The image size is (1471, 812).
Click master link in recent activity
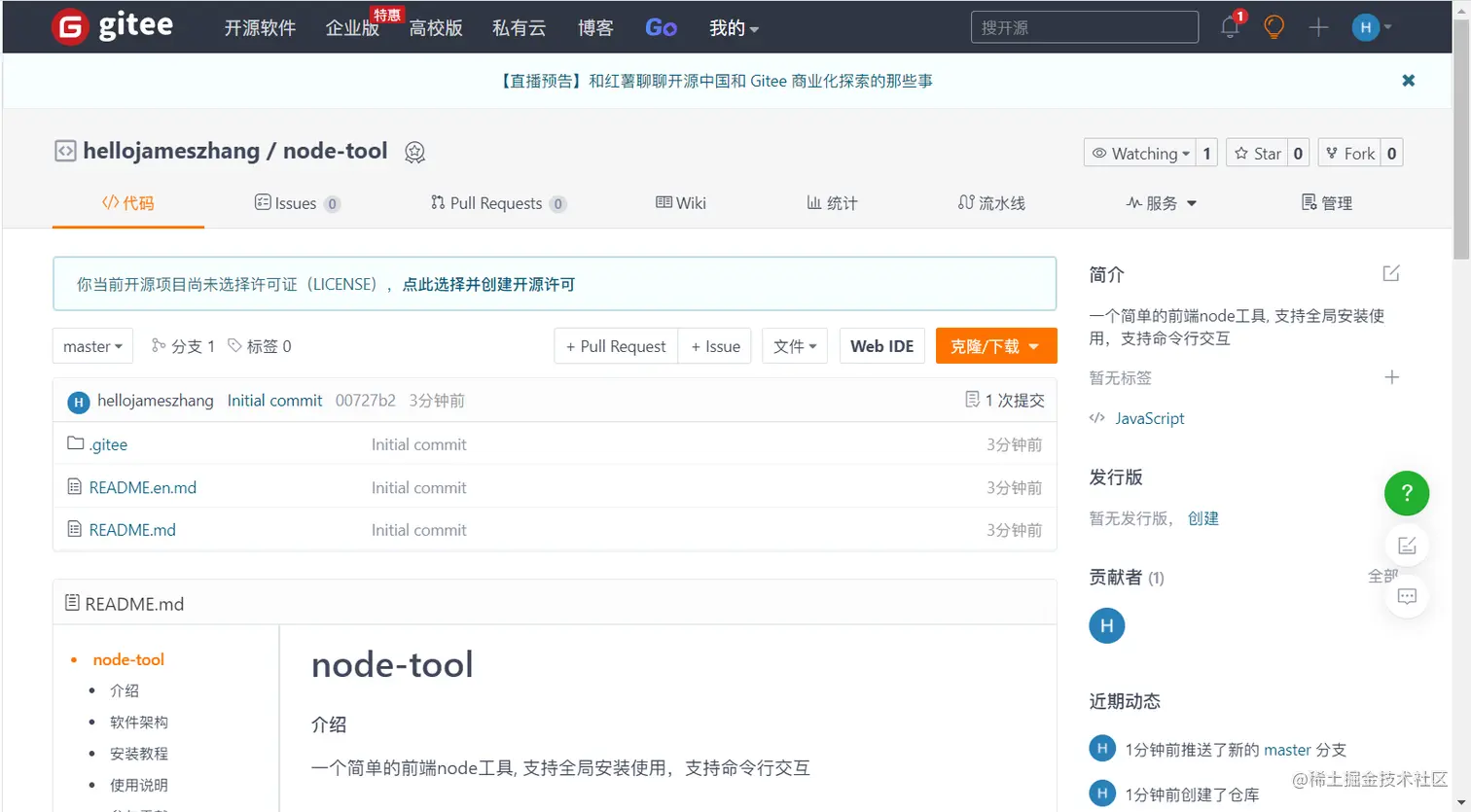pos(1287,750)
